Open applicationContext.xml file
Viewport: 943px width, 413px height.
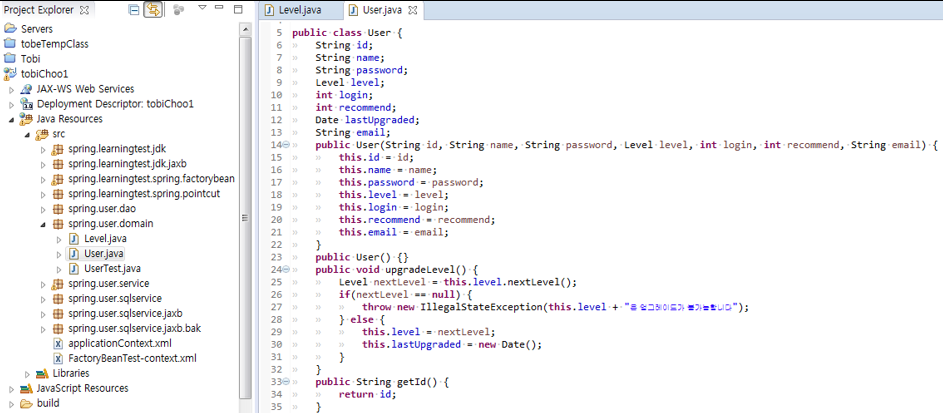[120, 344]
